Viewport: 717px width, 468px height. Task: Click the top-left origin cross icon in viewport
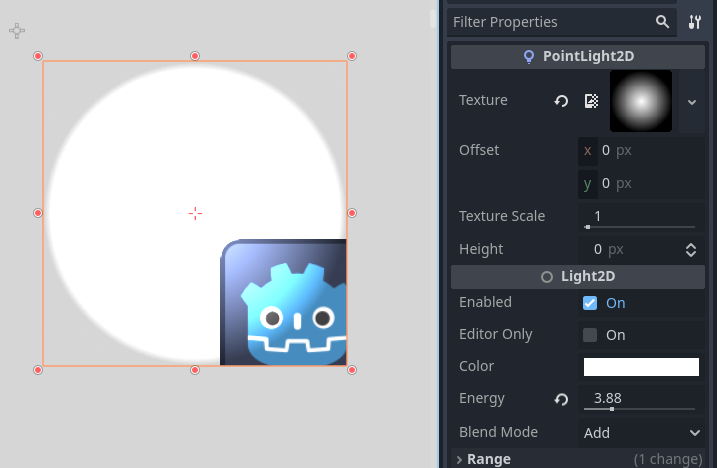point(17,31)
